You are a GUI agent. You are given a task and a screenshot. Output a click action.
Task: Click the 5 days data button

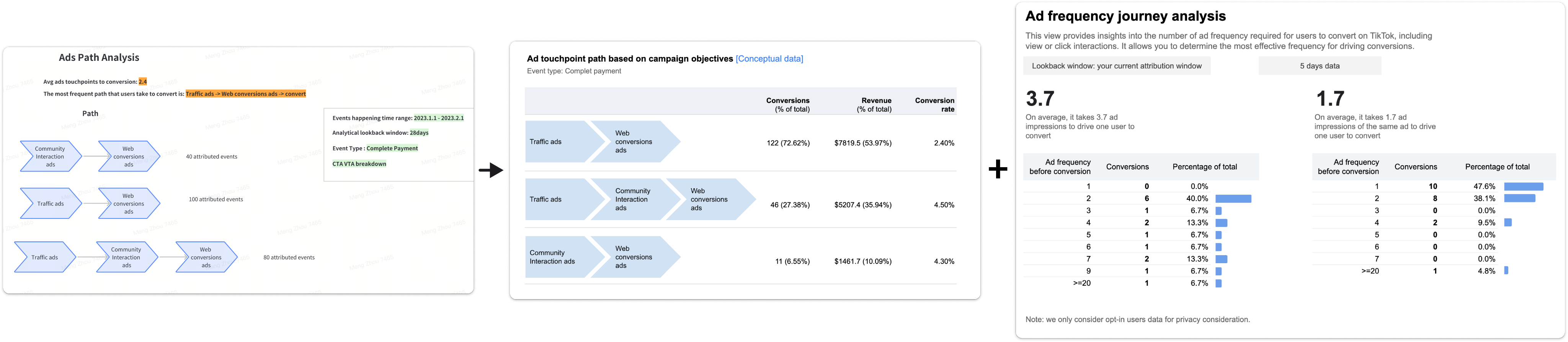tap(1319, 66)
